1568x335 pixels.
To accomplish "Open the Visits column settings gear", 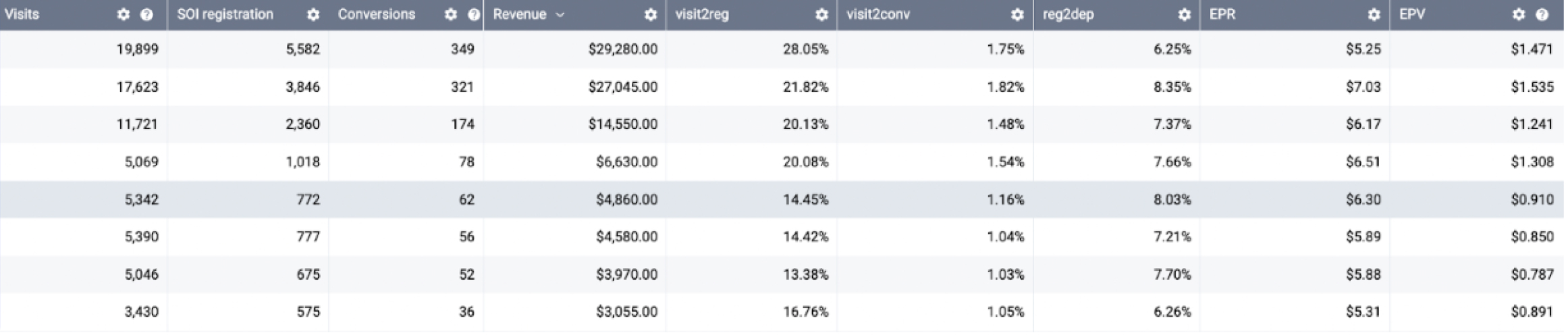I will click(123, 15).
